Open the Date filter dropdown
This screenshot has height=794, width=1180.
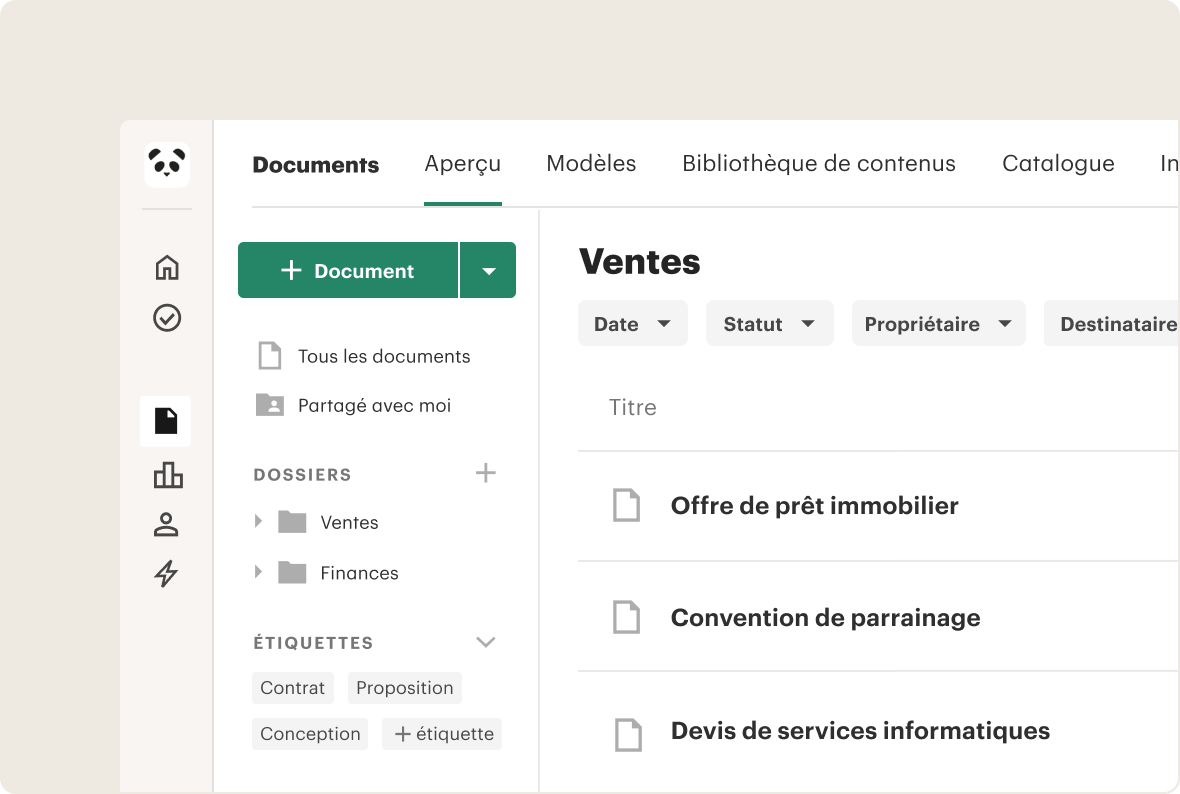click(x=633, y=324)
